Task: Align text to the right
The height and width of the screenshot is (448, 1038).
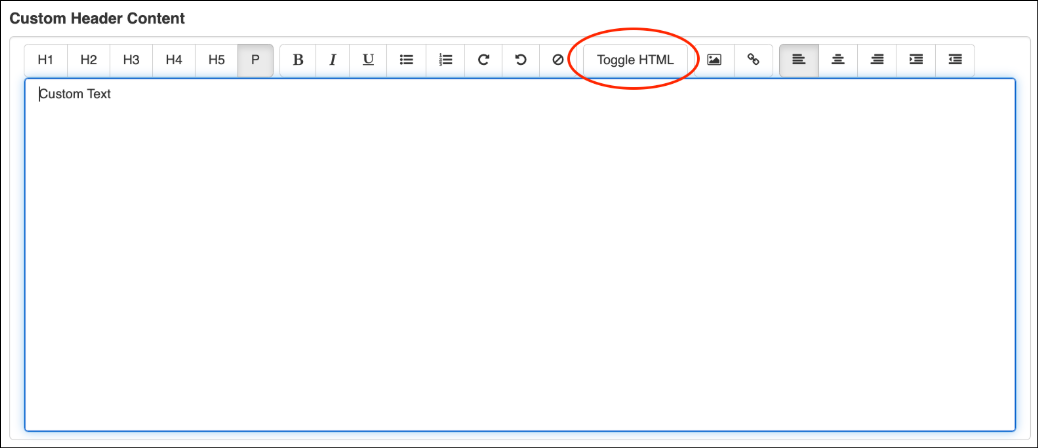Action: [877, 60]
